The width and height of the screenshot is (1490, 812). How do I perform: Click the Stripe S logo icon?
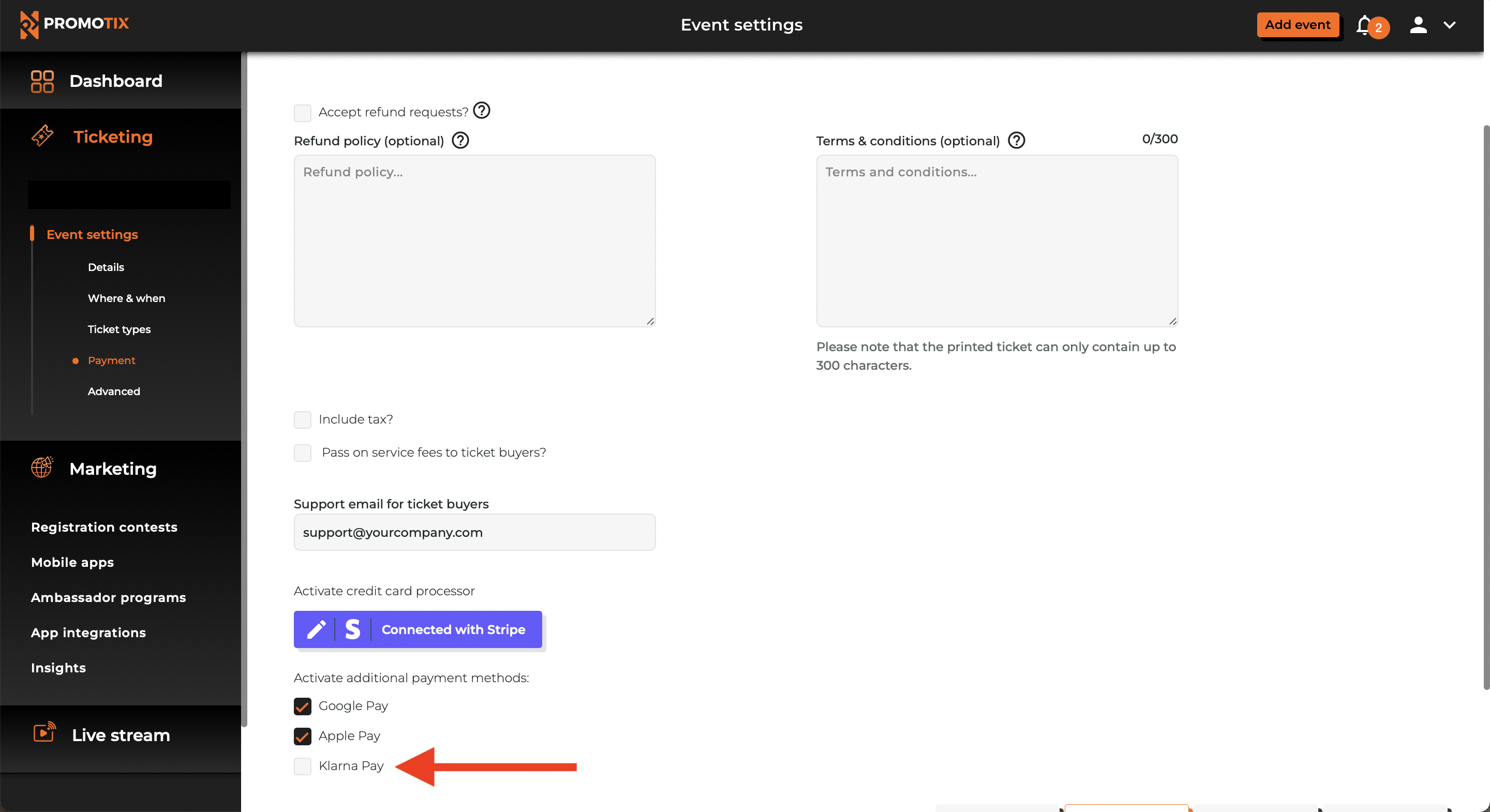(x=352, y=629)
